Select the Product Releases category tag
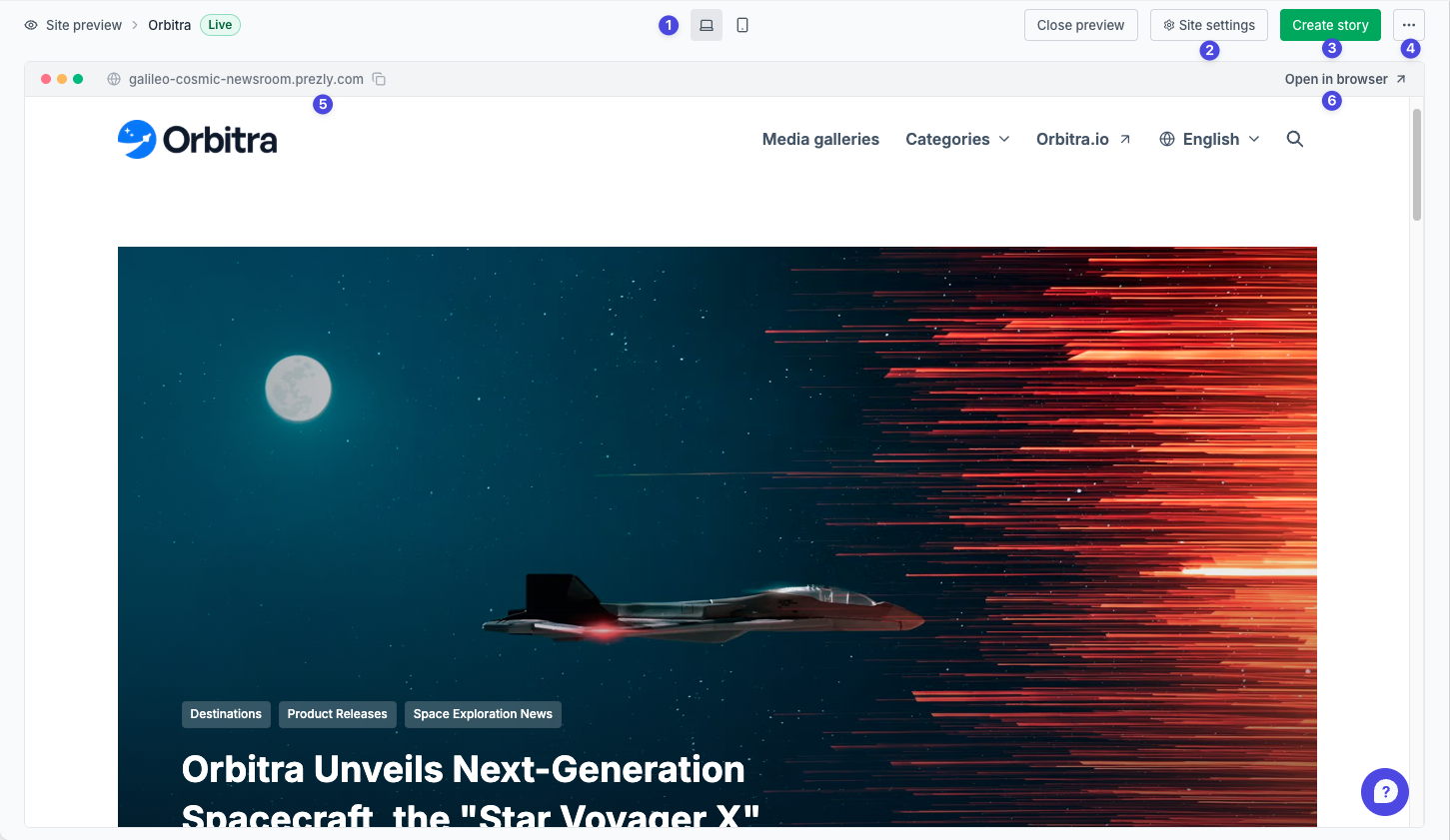Viewport: 1450px width, 840px height. (x=337, y=714)
